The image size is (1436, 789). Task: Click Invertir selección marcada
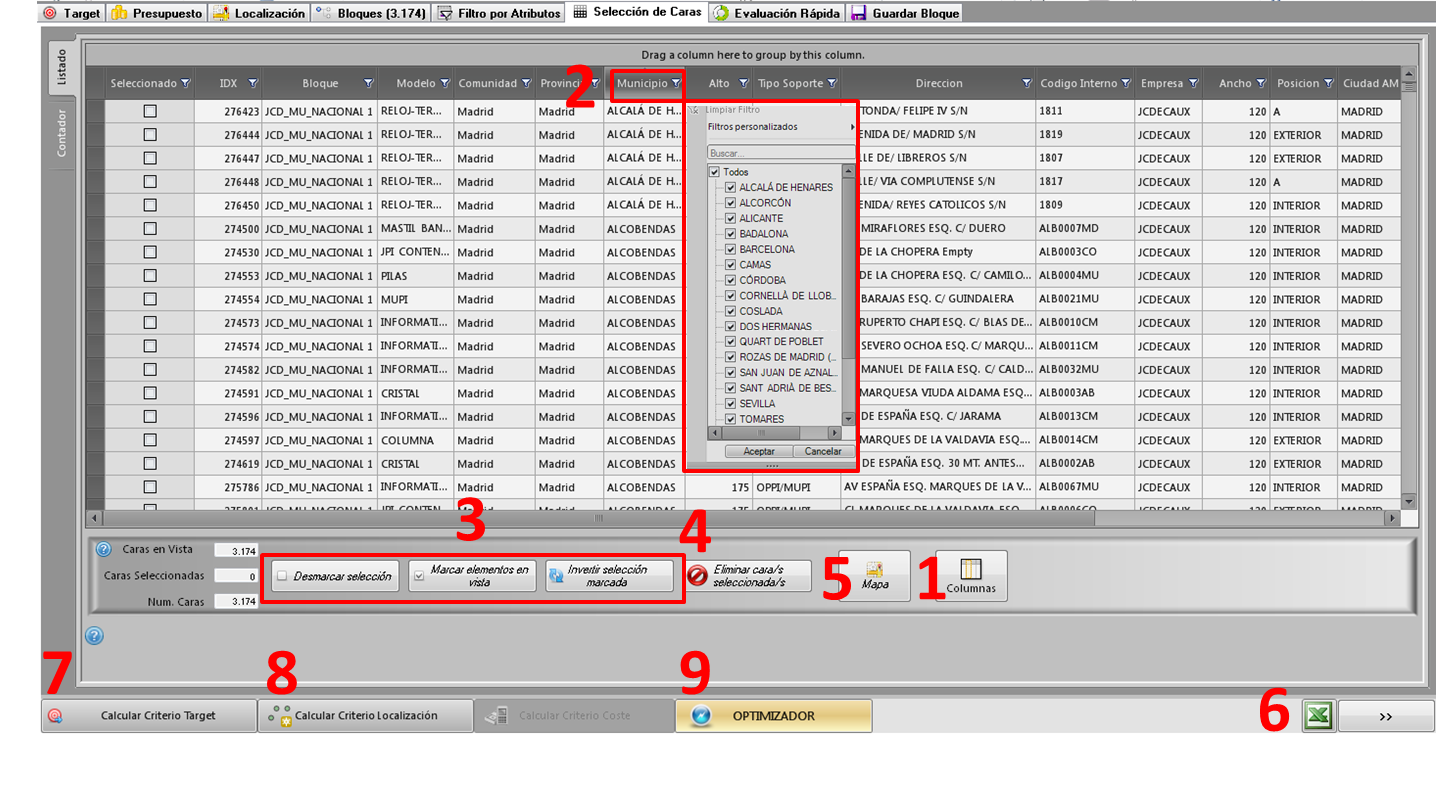point(609,576)
